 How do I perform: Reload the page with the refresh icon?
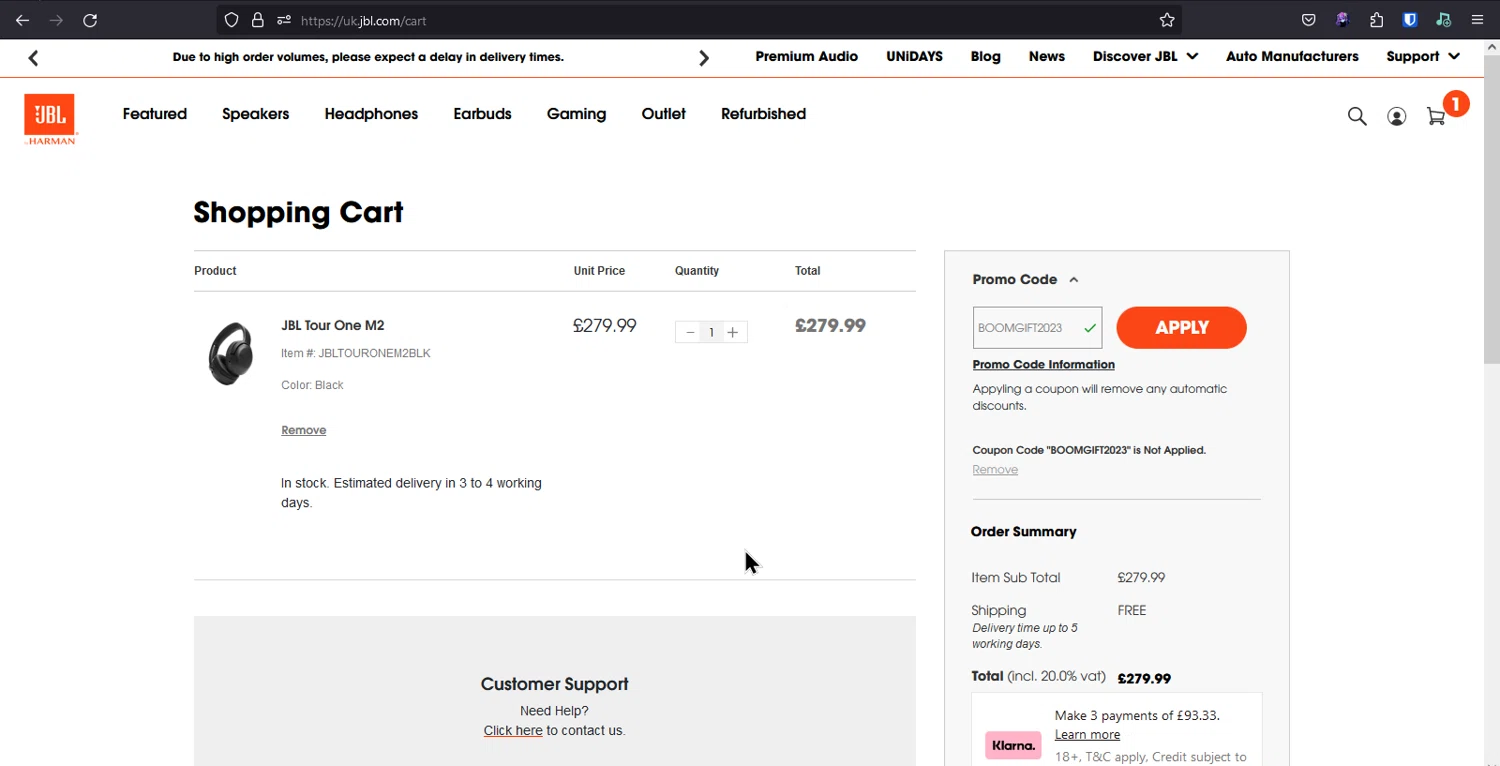[90, 20]
